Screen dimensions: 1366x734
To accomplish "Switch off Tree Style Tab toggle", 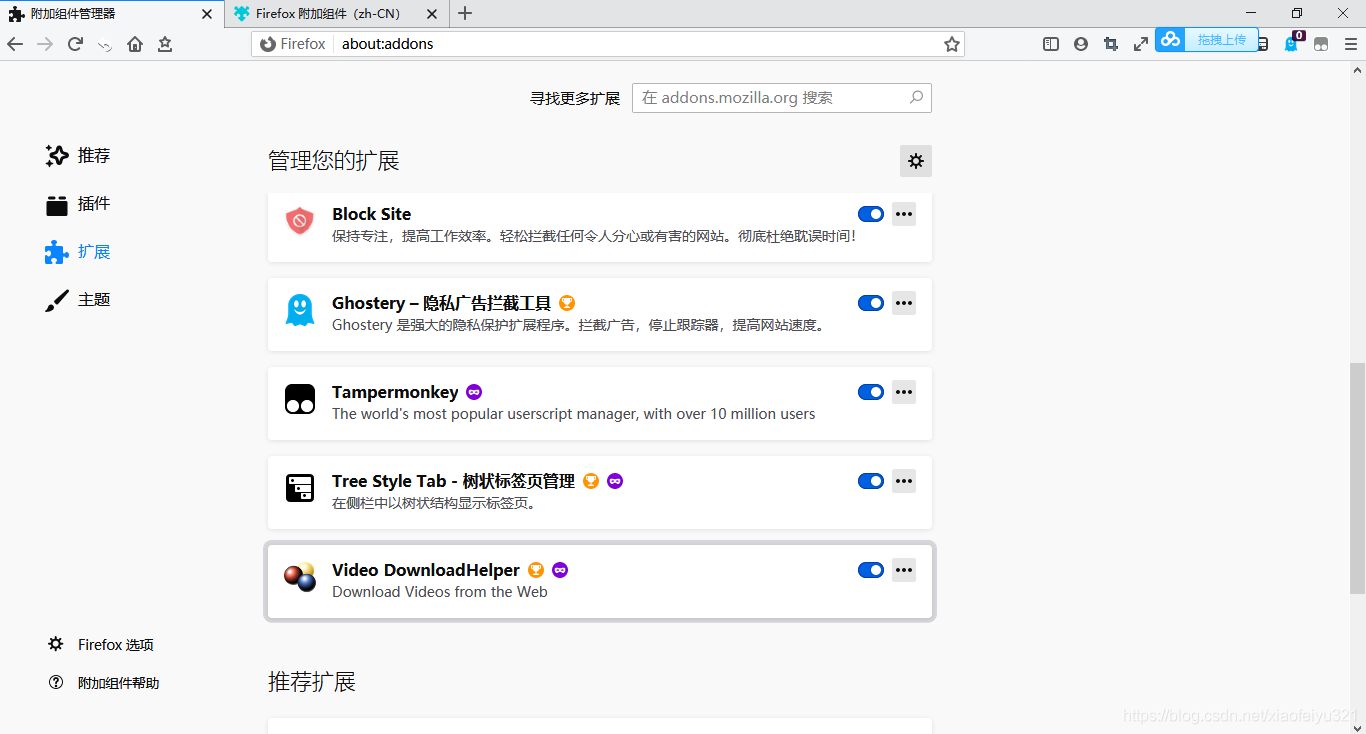I will tap(871, 481).
